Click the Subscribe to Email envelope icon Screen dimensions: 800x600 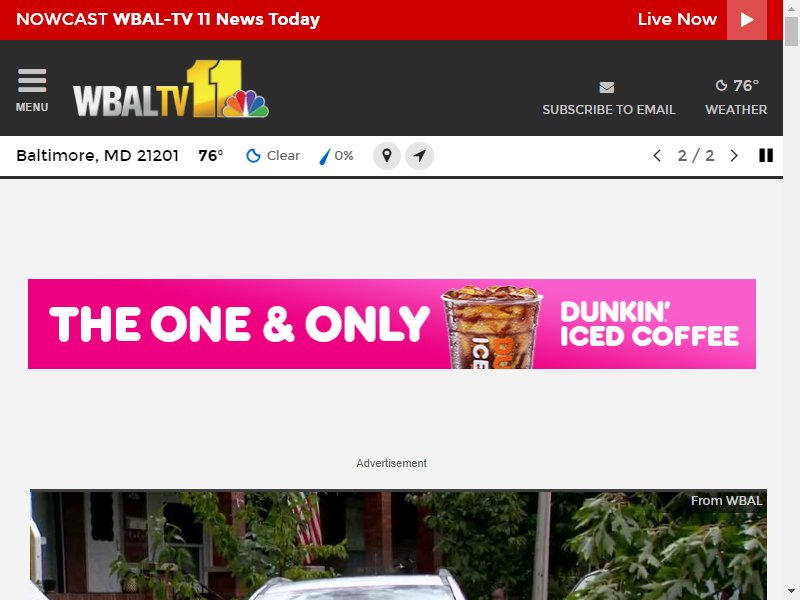pos(607,87)
